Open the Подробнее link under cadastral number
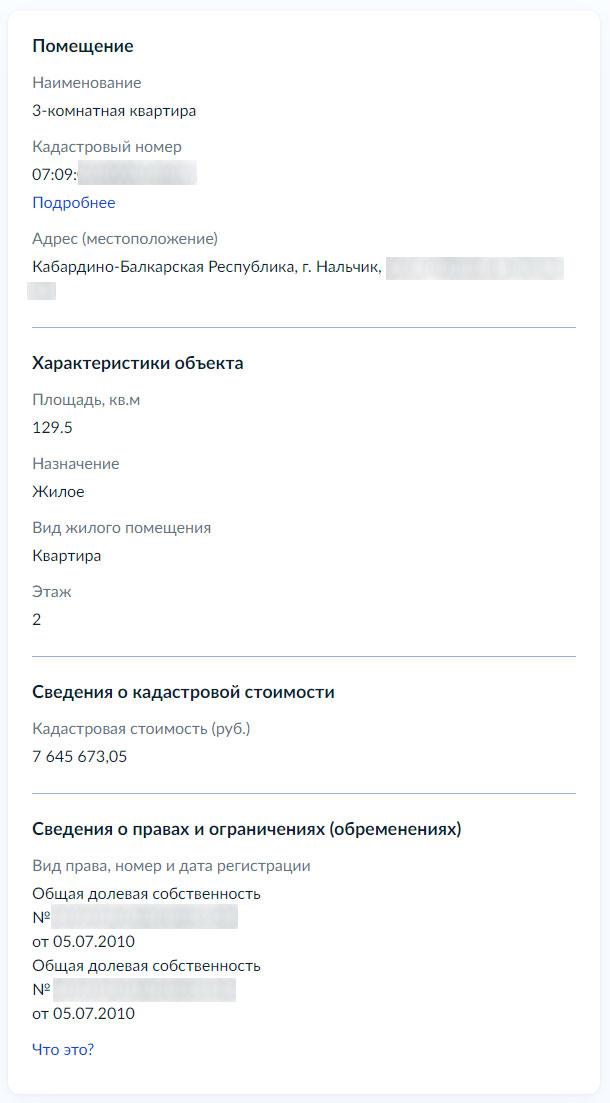Image resolution: width=610 pixels, height=1103 pixels. pyautogui.click(x=74, y=203)
